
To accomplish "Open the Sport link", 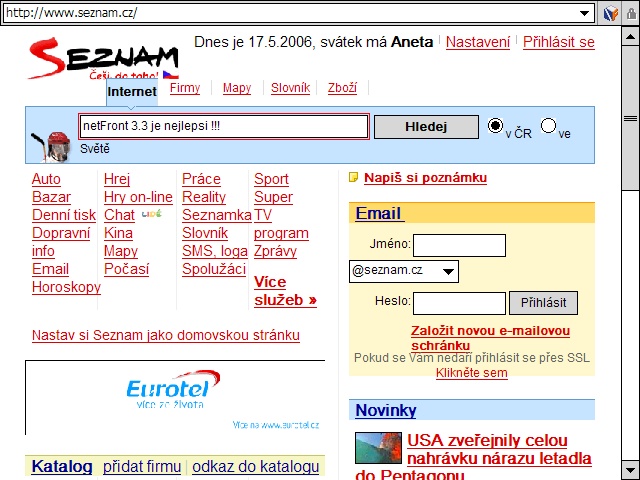I will pos(271,179).
